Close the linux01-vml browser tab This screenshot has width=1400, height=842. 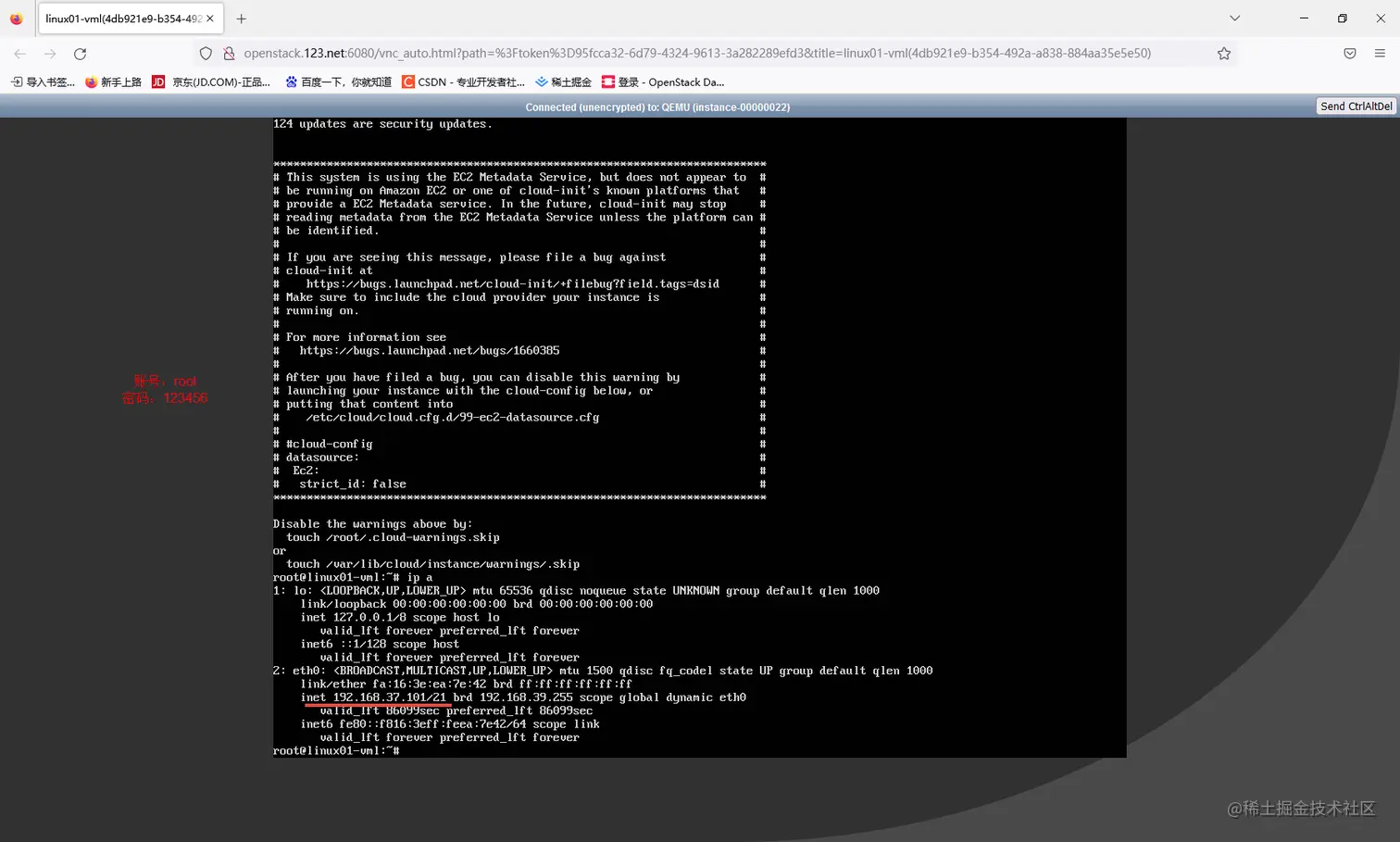[210, 19]
